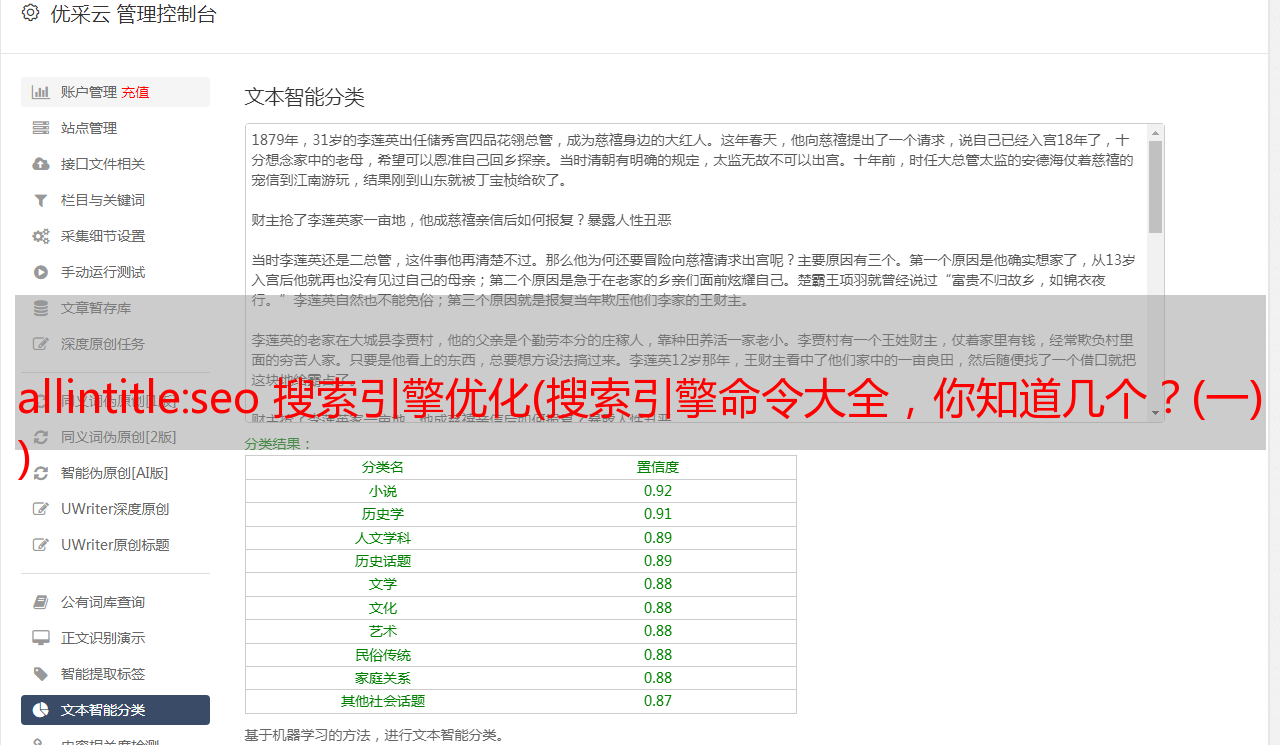Click the 家庭关系 category cell
The height and width of the screenshot is (745, 1280).
tap(383, 678)
